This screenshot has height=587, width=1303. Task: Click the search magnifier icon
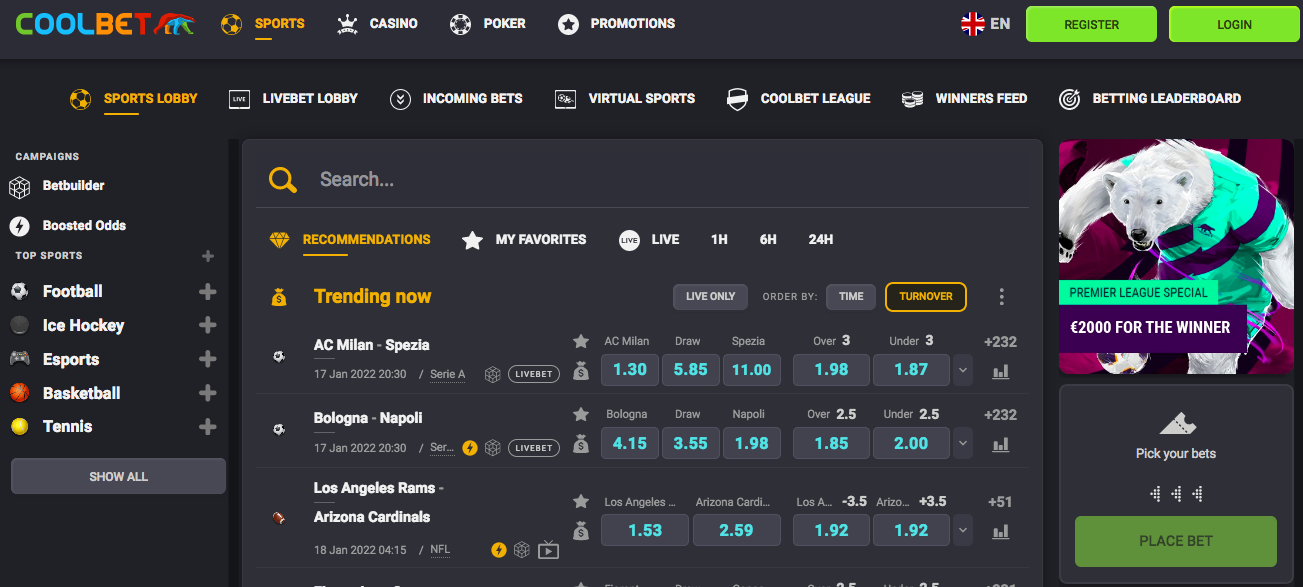(x=283, y=179)
